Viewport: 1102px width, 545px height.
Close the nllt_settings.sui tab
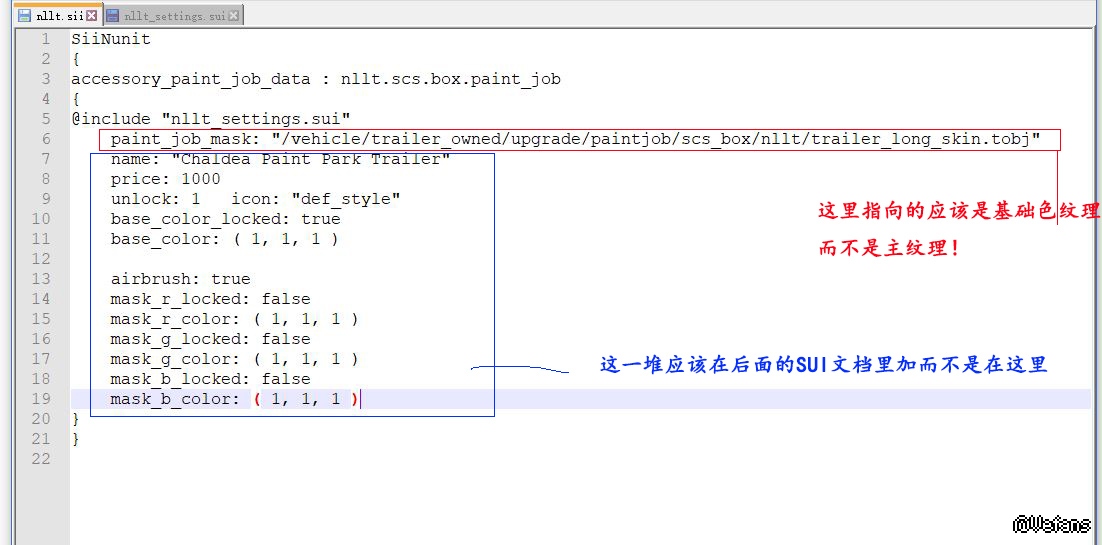(x=233, y=15)
